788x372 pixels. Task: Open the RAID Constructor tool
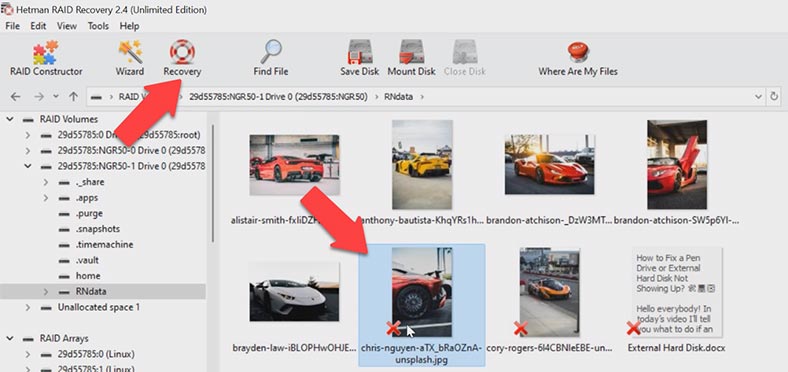(46, 58)
